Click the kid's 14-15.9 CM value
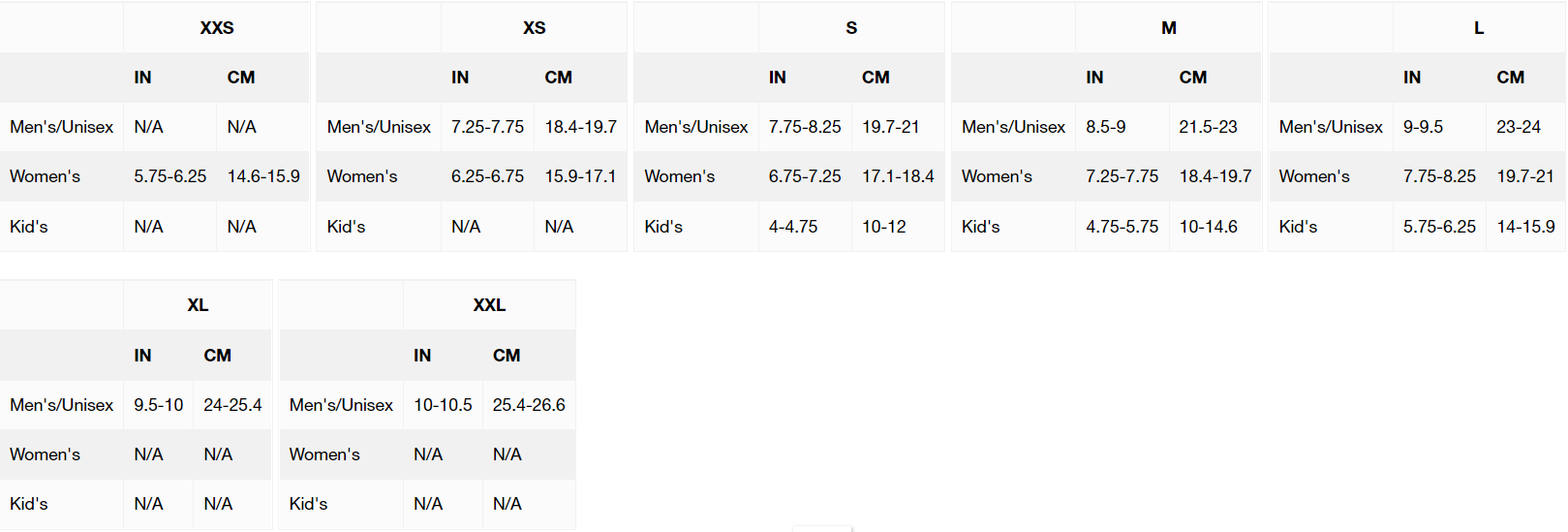 click(x=1525, y=227)
